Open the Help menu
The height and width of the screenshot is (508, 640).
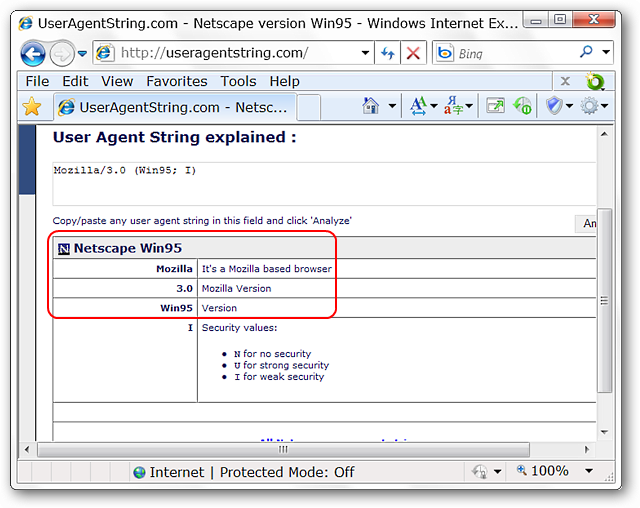point(284,81)
